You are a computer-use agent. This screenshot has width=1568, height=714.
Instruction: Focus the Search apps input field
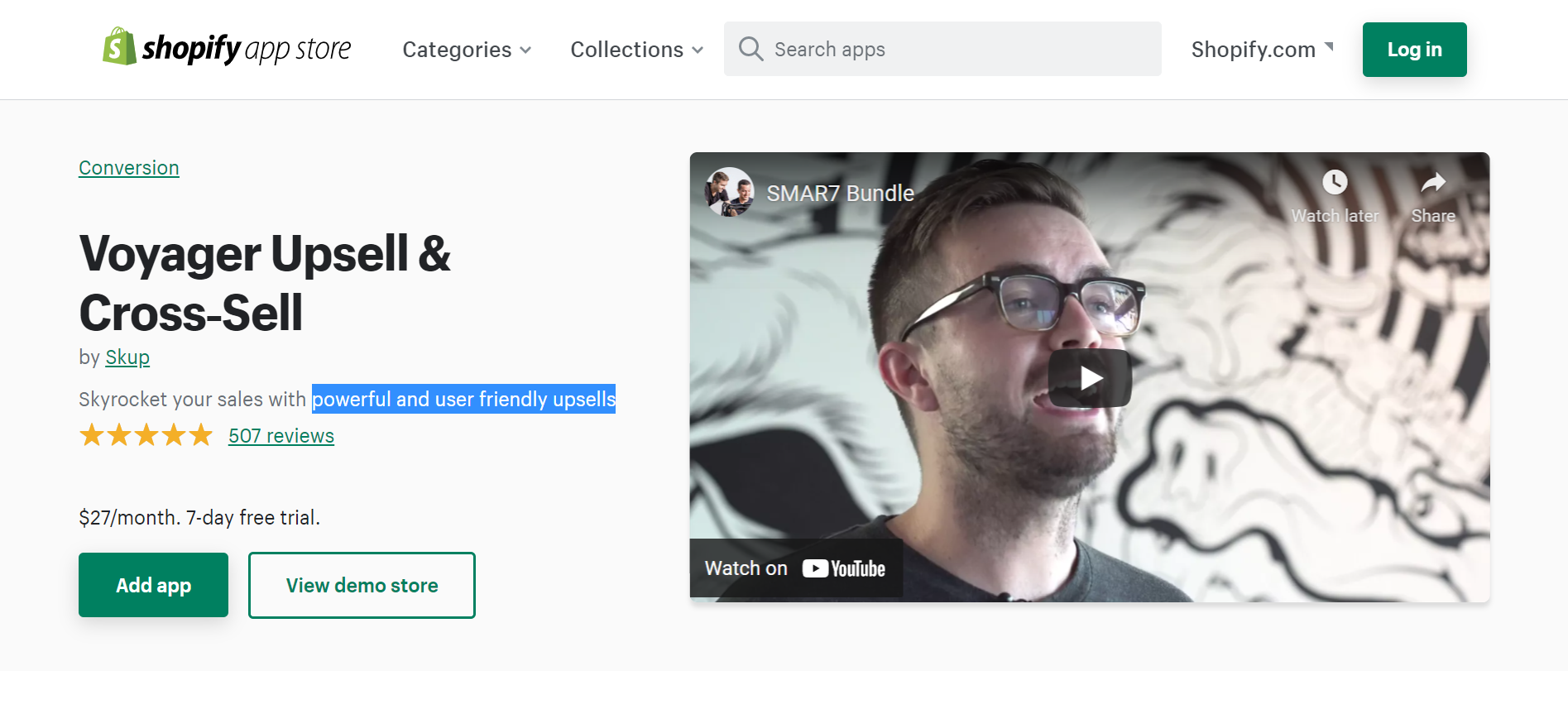942,49
